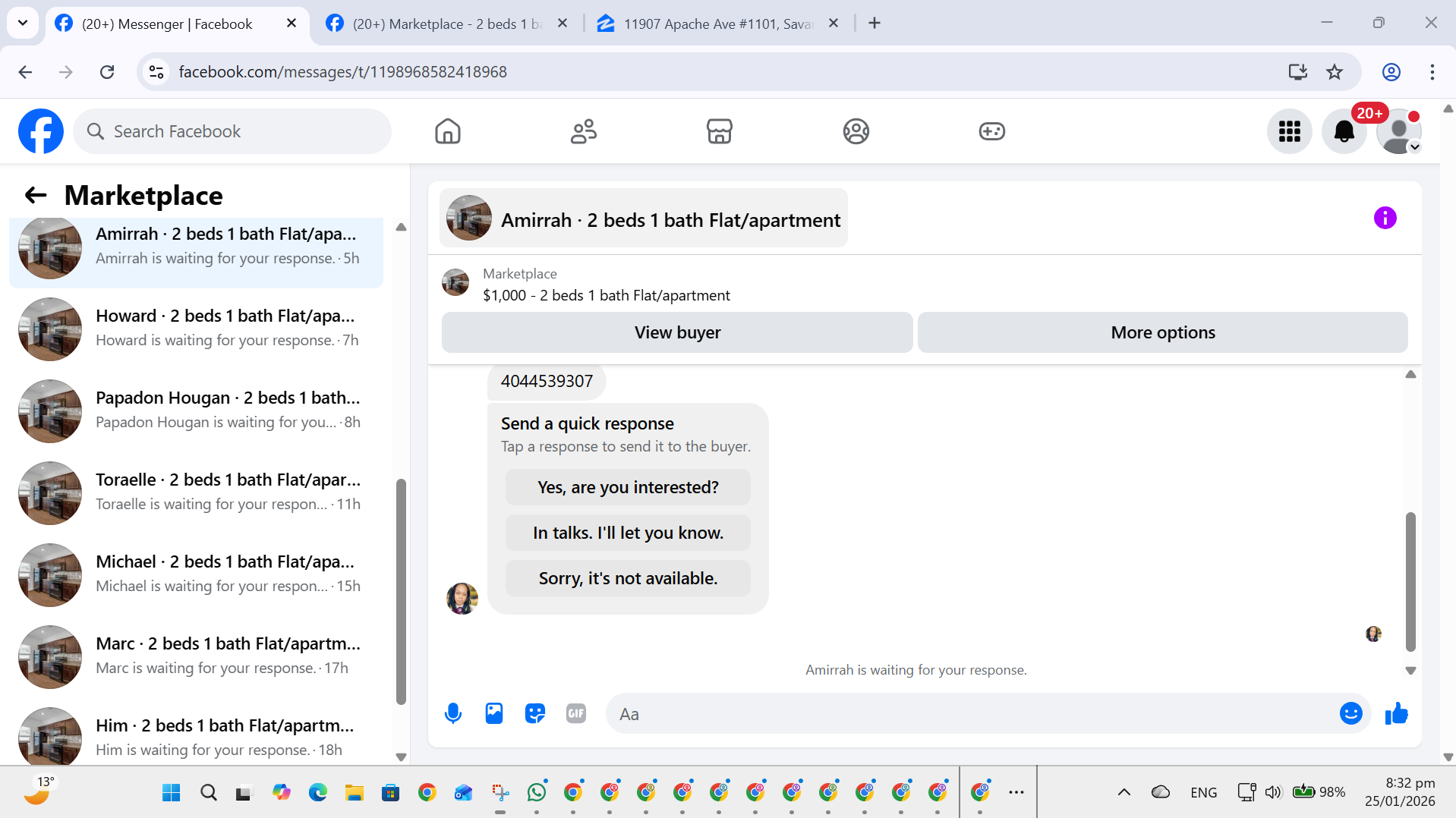The image size is (1456, 818).
Task: Open the purple conversation information icon
Action: pyautogui.click(x=1385, y=218)
